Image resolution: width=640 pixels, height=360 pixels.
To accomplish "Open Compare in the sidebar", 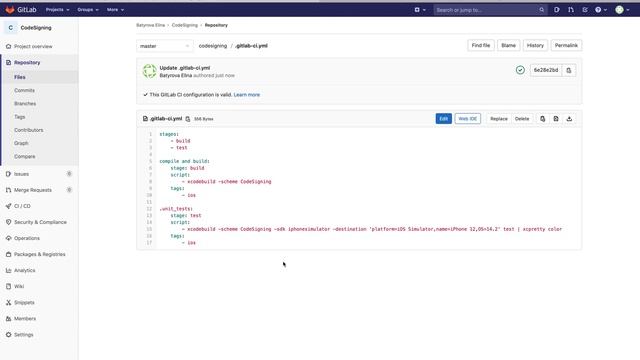I will coord(24,157).
